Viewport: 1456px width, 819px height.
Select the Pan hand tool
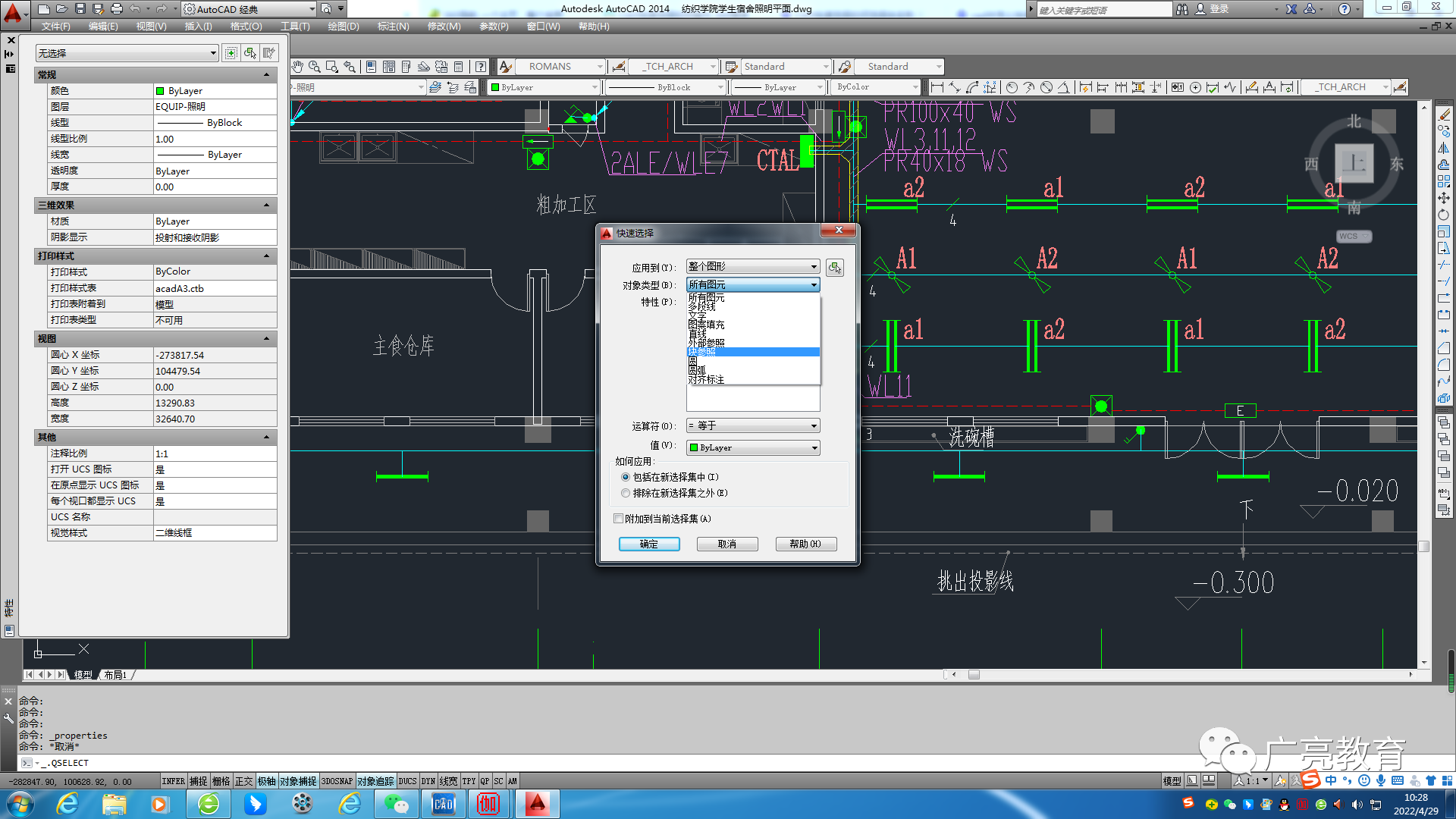298,67
